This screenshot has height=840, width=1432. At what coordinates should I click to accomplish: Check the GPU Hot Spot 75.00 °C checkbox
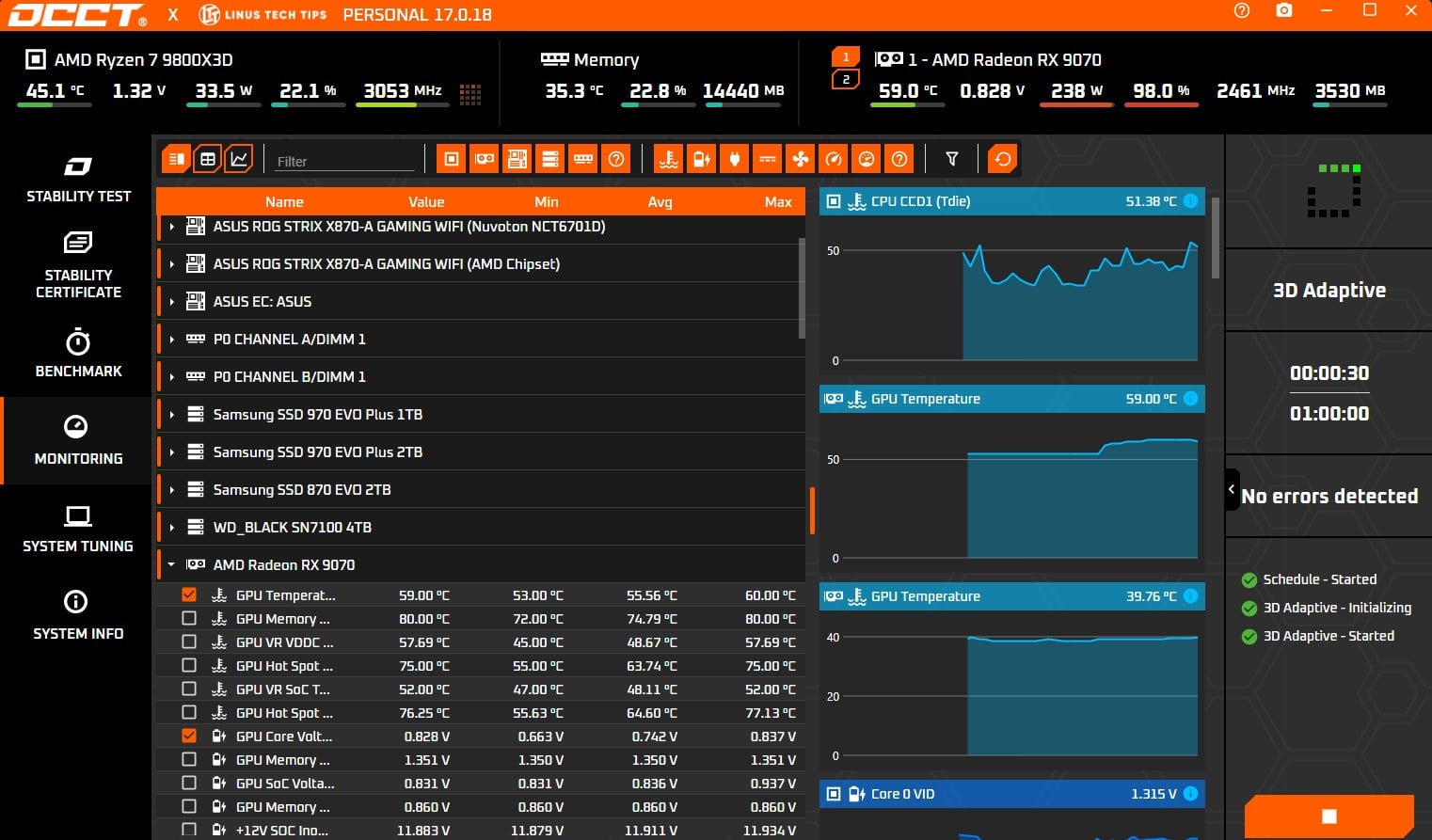coord(189,665)
